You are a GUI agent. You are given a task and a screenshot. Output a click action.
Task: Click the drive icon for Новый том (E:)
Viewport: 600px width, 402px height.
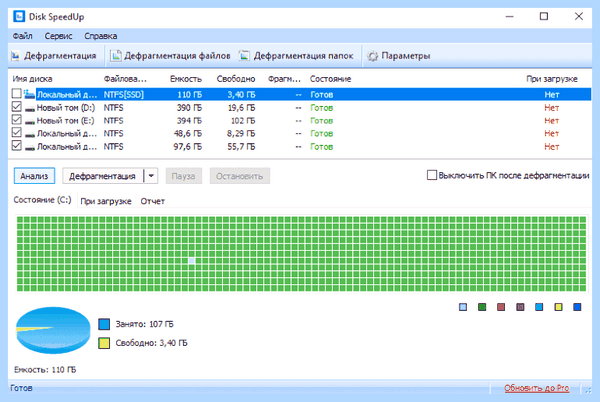29,122
